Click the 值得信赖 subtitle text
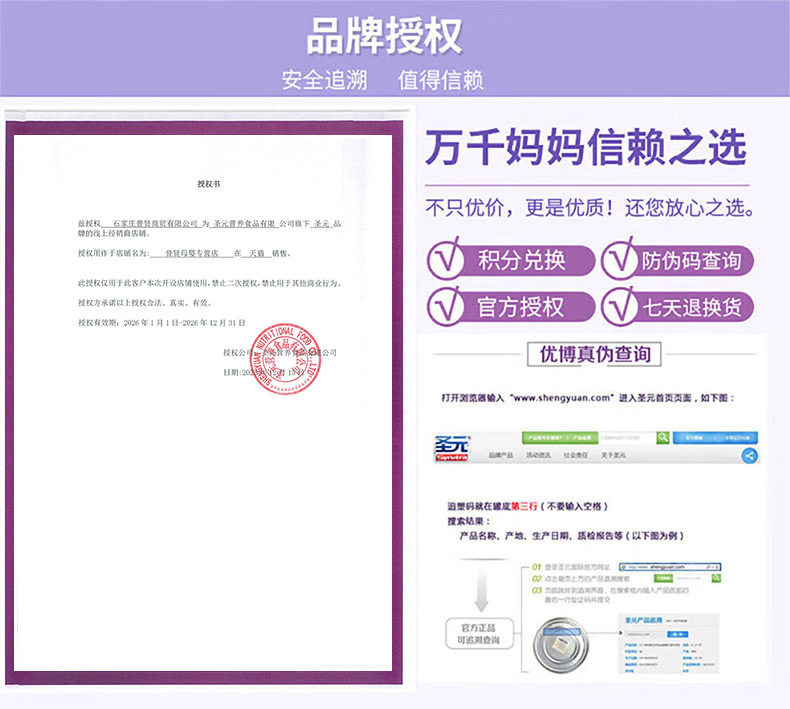Image resolution: width=790 pixels, height=709 pixels. 440,80
